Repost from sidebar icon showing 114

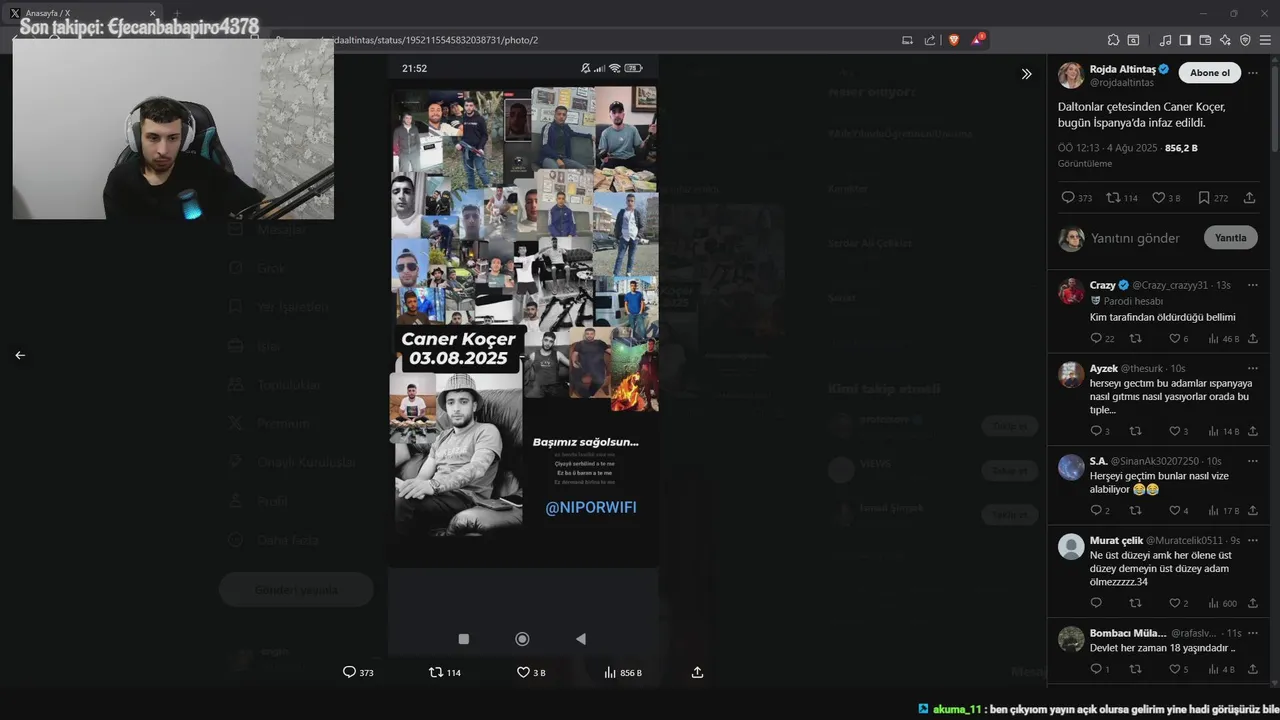pyautogui.click(x=1122, y=198)
